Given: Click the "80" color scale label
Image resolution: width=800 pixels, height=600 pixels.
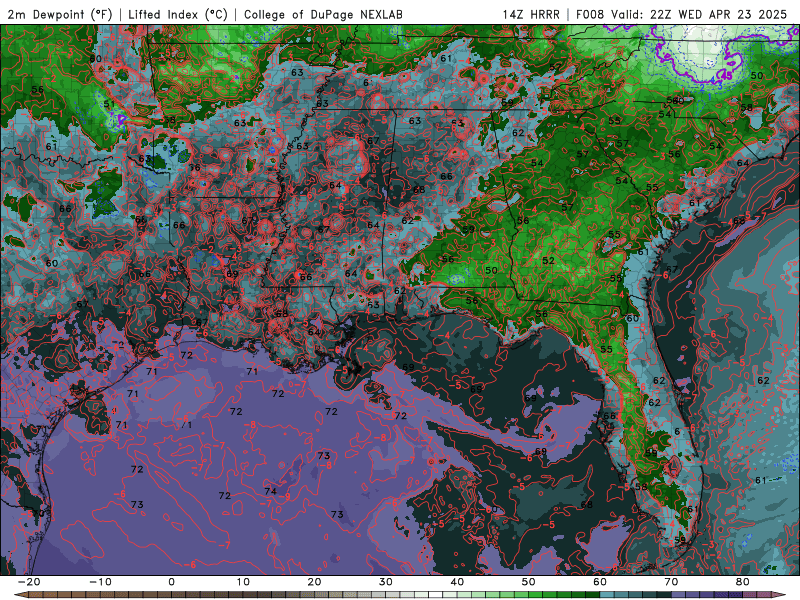Looking at the screenshot, I should (x=743, y=582).
